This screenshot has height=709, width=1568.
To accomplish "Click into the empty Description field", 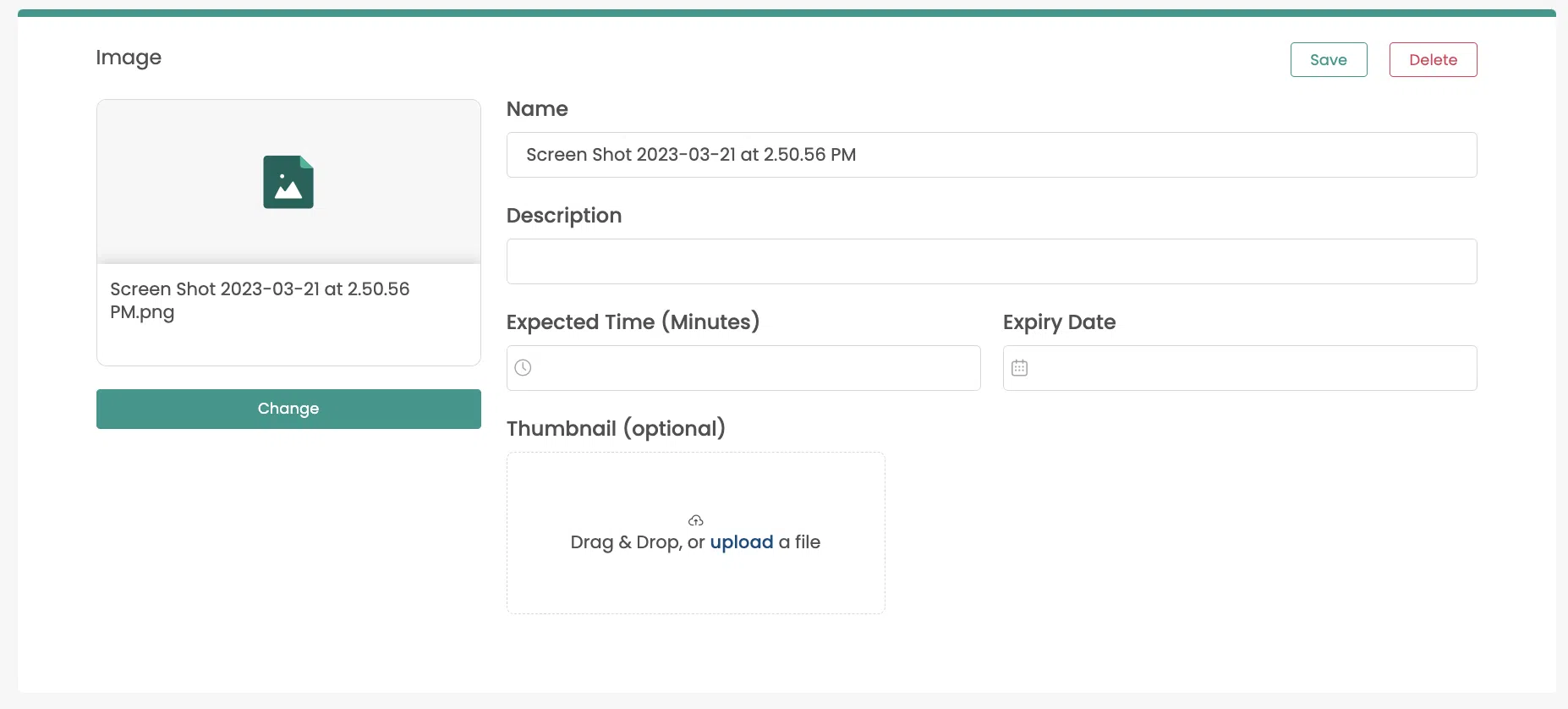I will point(991,261).
